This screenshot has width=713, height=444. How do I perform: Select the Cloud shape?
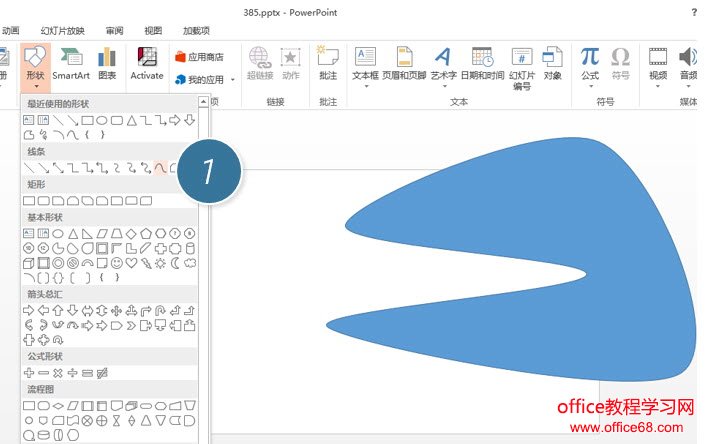point(190,263)
